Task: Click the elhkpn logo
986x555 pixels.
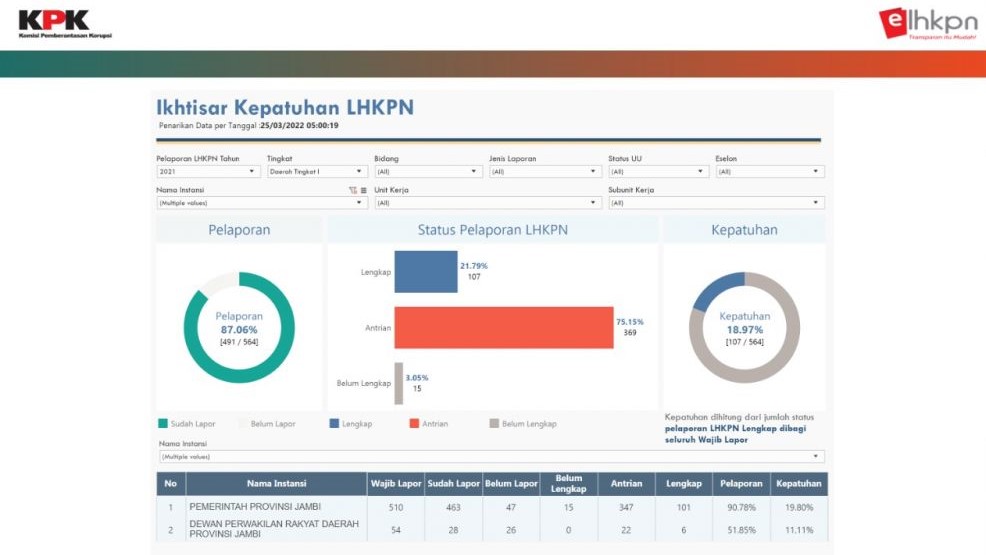Action: [x=928, y=24]
